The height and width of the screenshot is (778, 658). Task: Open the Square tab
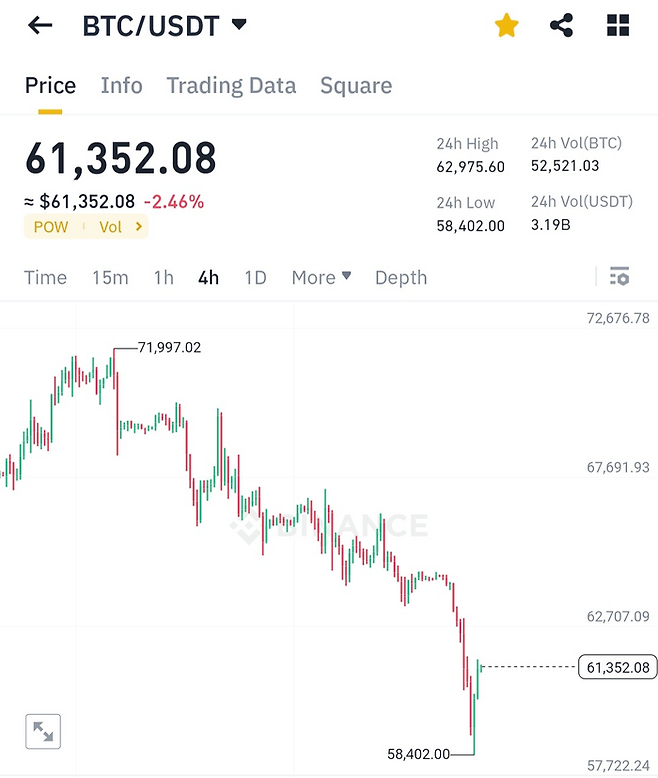pos(356,85)
